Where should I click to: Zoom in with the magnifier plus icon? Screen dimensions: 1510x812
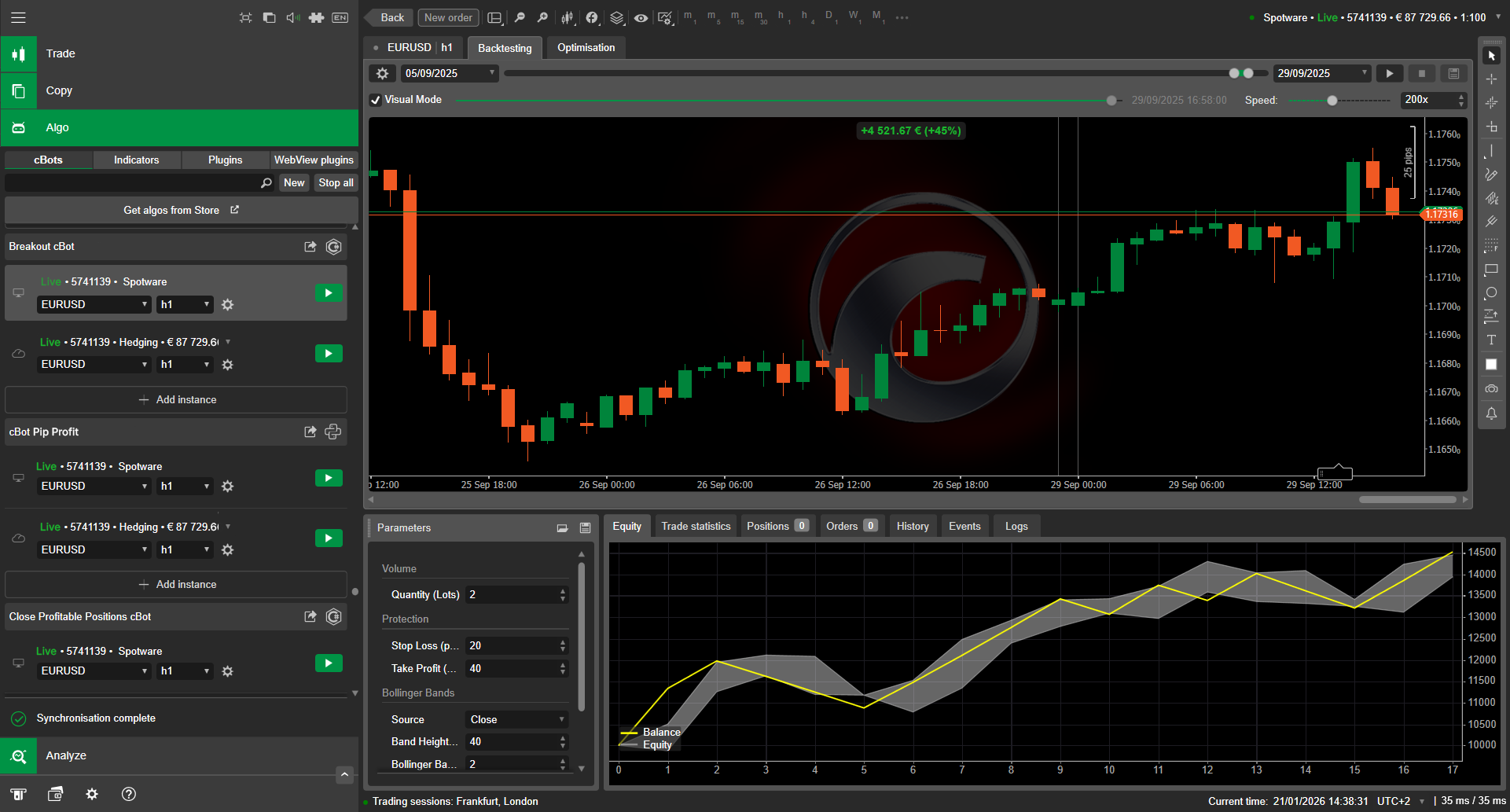(542, 17)
